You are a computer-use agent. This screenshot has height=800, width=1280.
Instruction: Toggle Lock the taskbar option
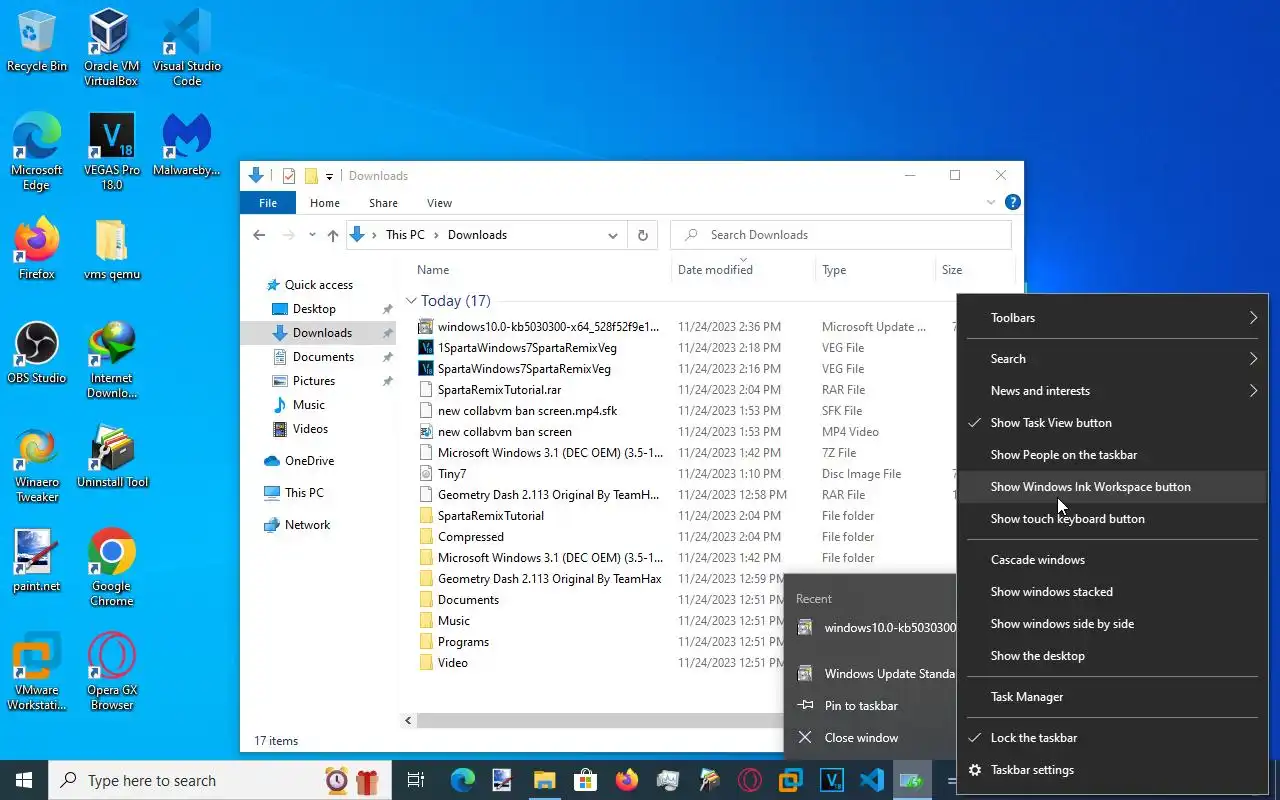[1111, 738]
